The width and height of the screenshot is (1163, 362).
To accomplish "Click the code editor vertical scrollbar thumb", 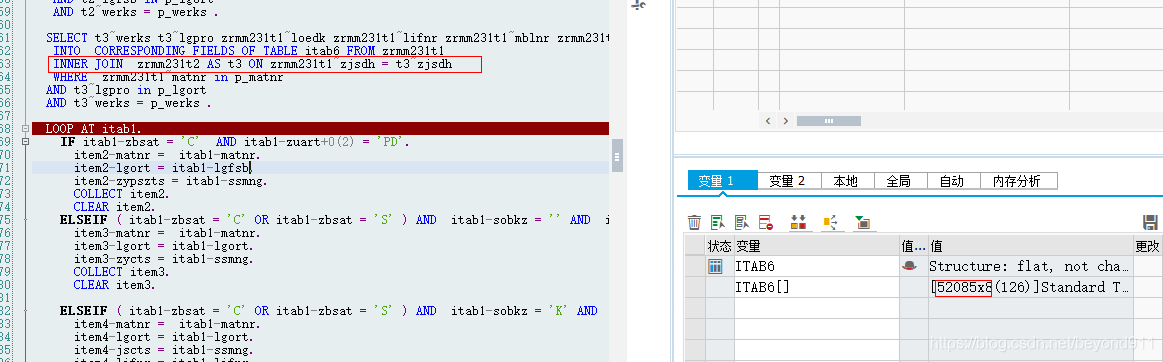I will (616, 156).
